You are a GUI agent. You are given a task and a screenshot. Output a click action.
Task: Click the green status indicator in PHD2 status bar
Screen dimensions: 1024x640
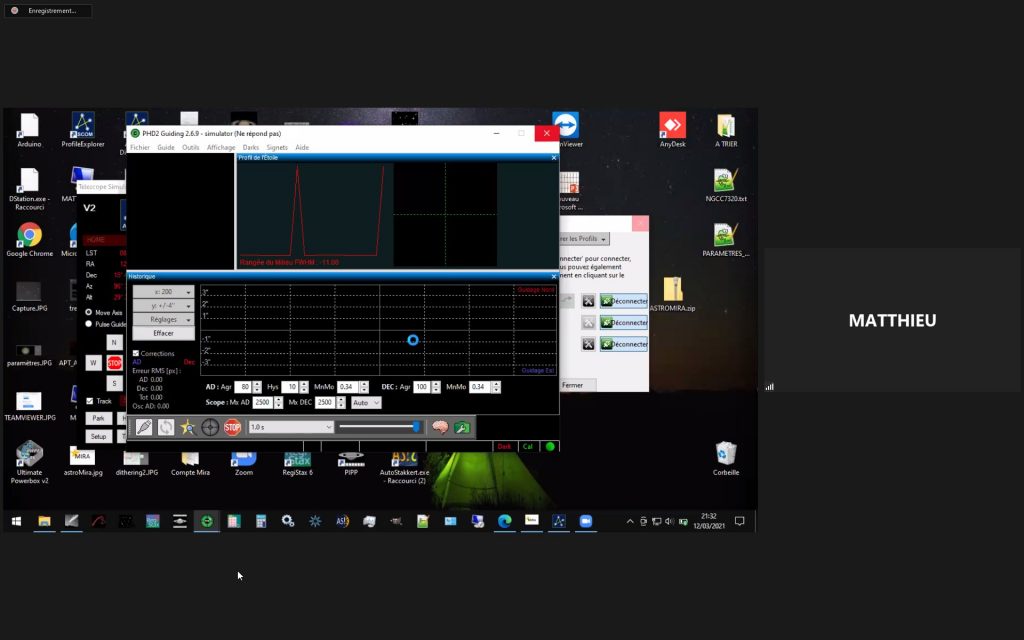tap(550, 447)
